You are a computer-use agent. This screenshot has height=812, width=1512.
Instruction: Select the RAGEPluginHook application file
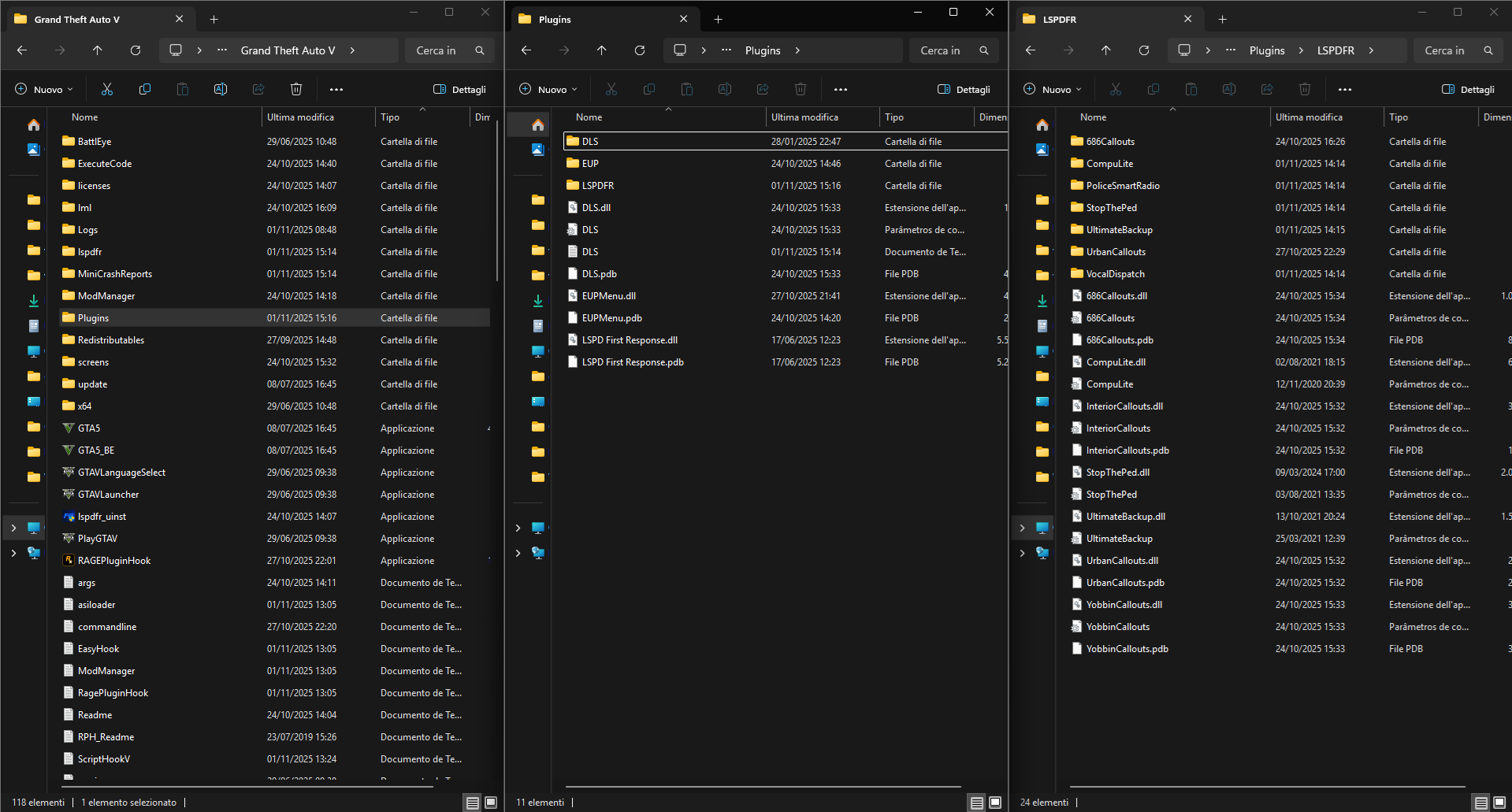tap(114, 561)
